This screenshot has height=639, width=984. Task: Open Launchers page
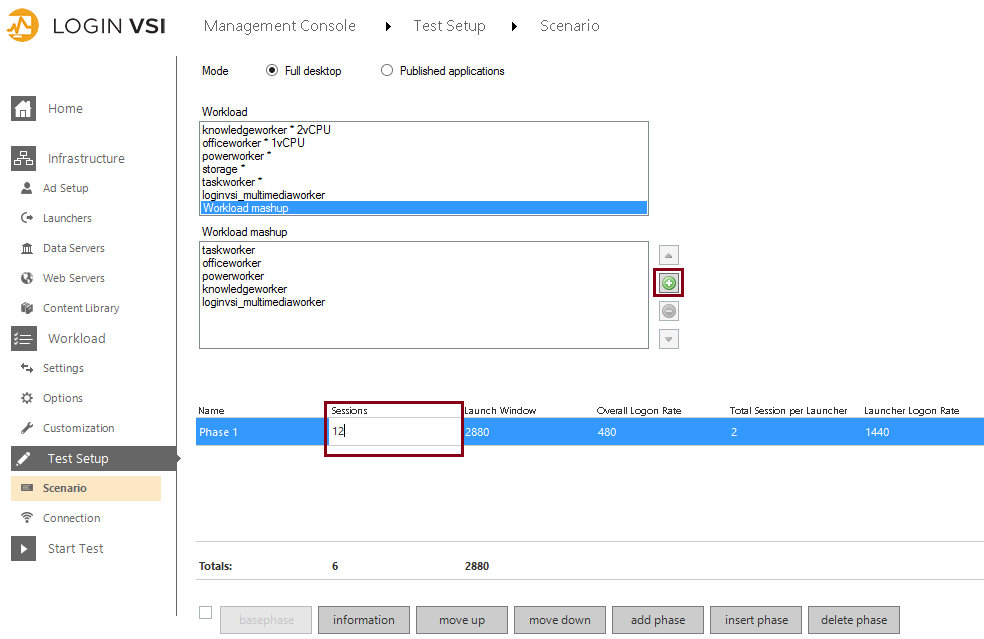pos(67,218)
